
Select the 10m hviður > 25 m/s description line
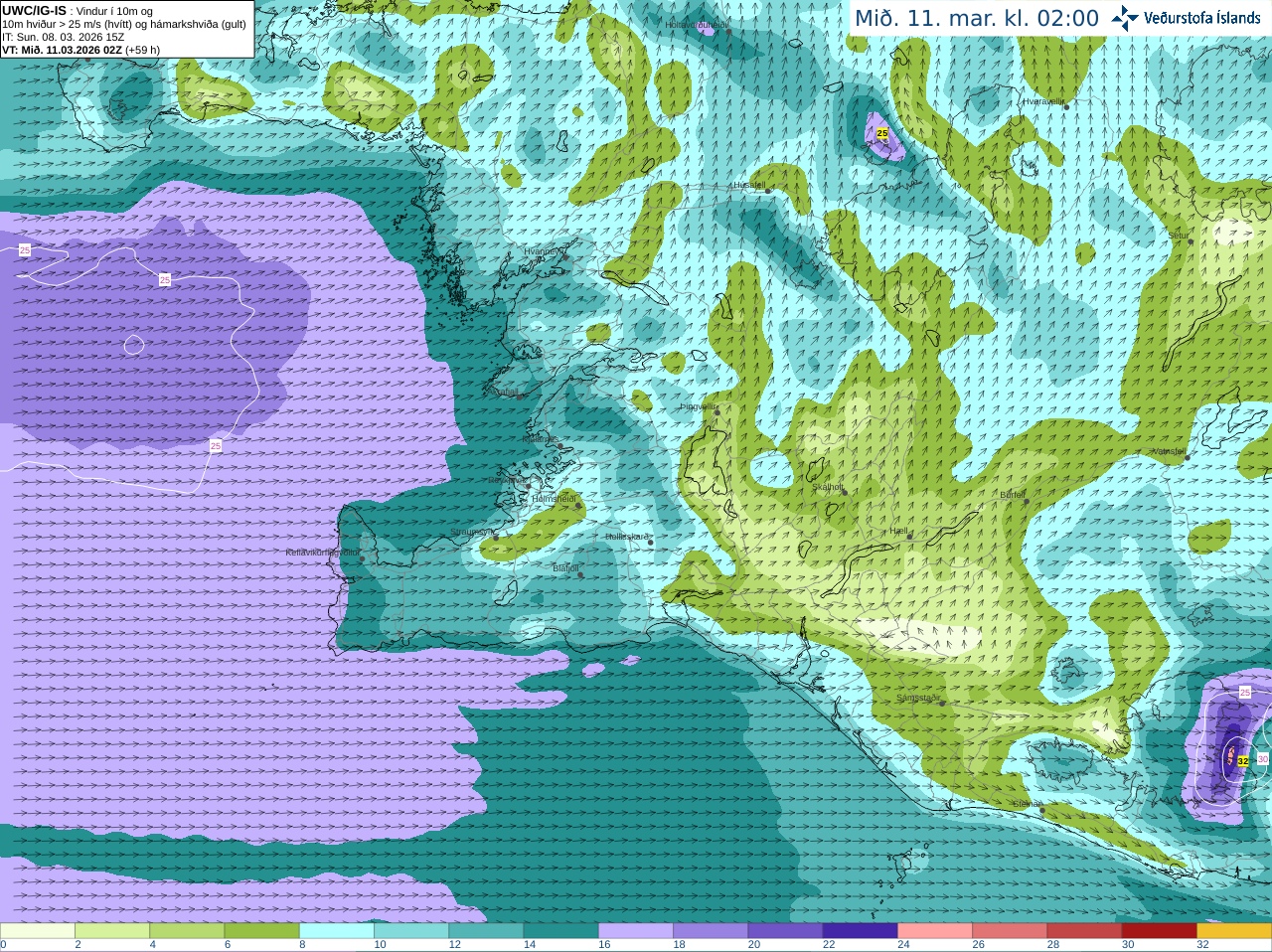point(124,24)
